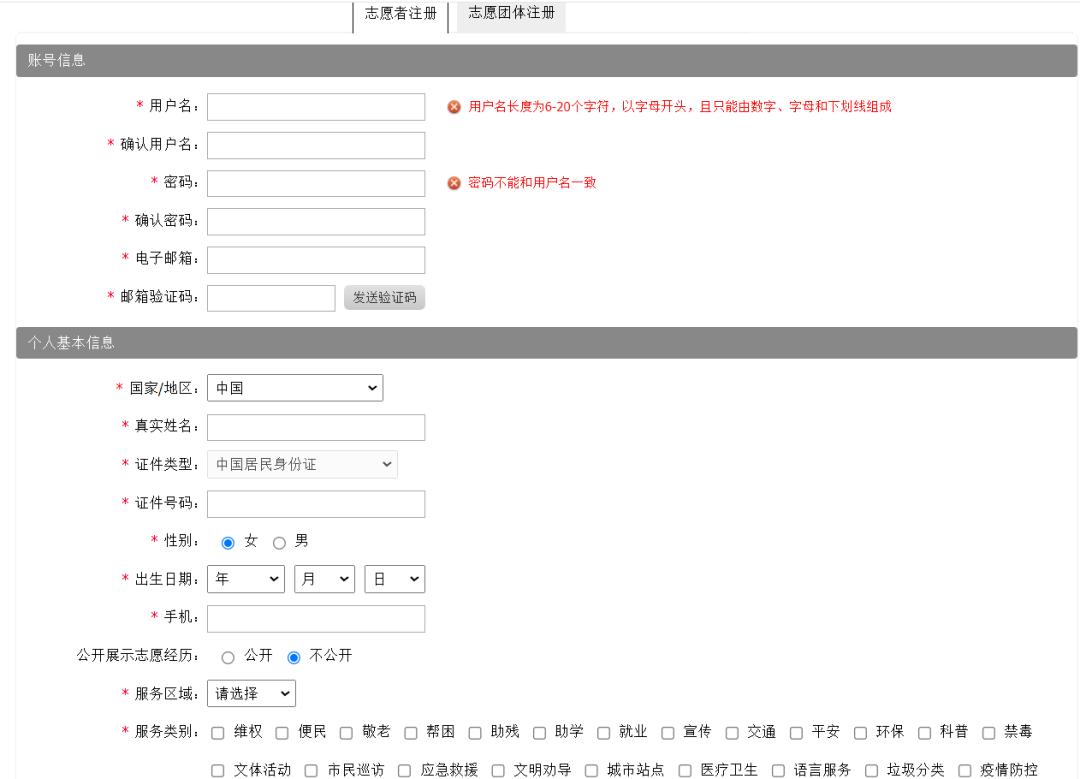Open the 国家/地区 dropdown
Viewport: 1080px width, 779px height.
tap(295, 388)
